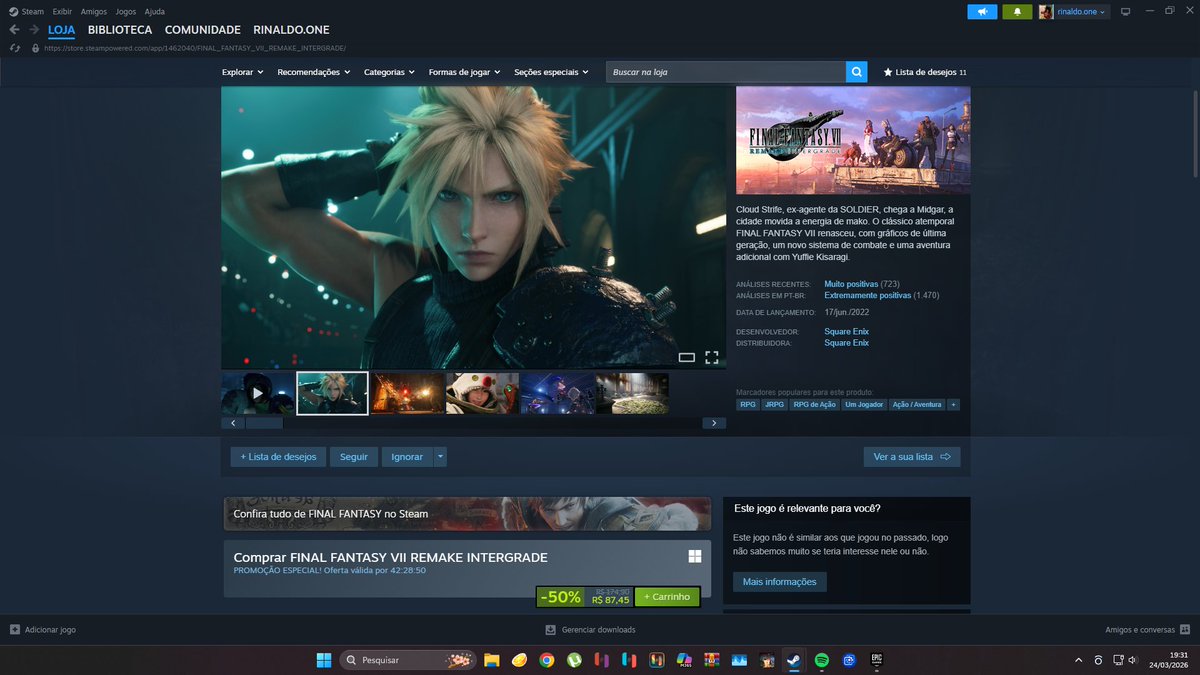Image resolution: width=1200 pixels, height=675 pixels.
Task: Open the Jogos menu
Action: click(x=126, y=11)
